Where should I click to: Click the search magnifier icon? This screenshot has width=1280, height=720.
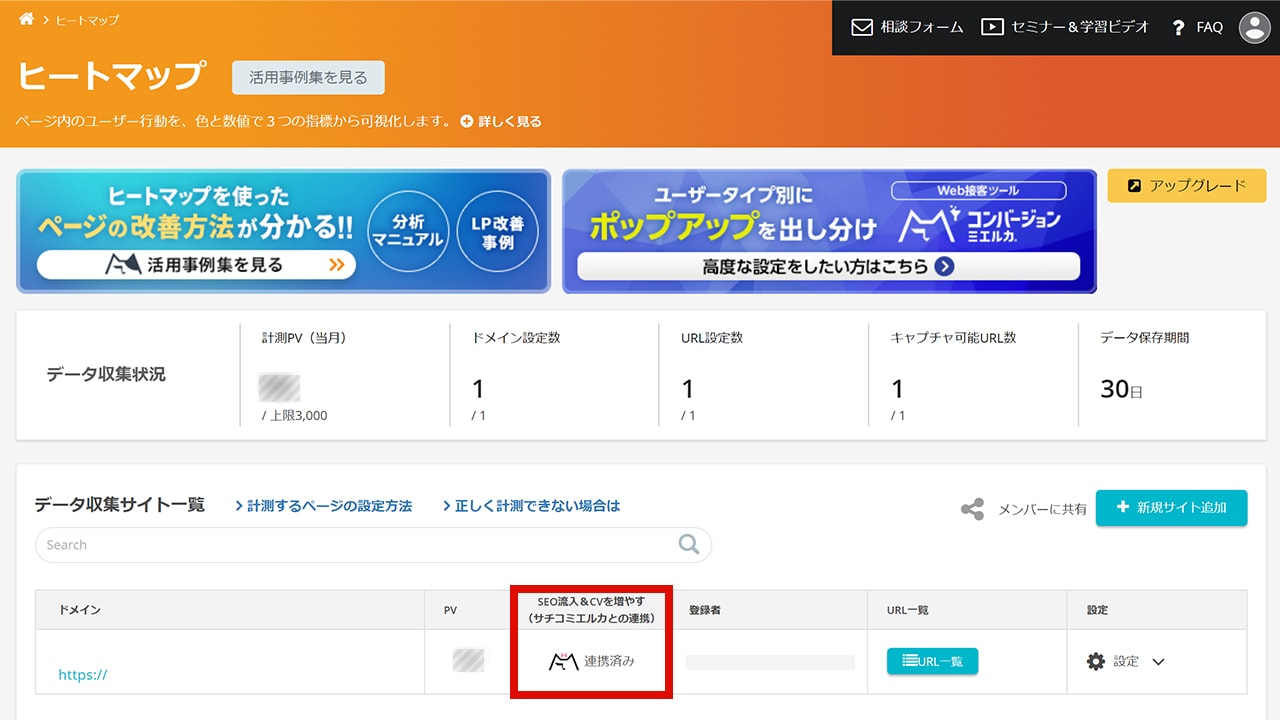[x=689, y=544]
